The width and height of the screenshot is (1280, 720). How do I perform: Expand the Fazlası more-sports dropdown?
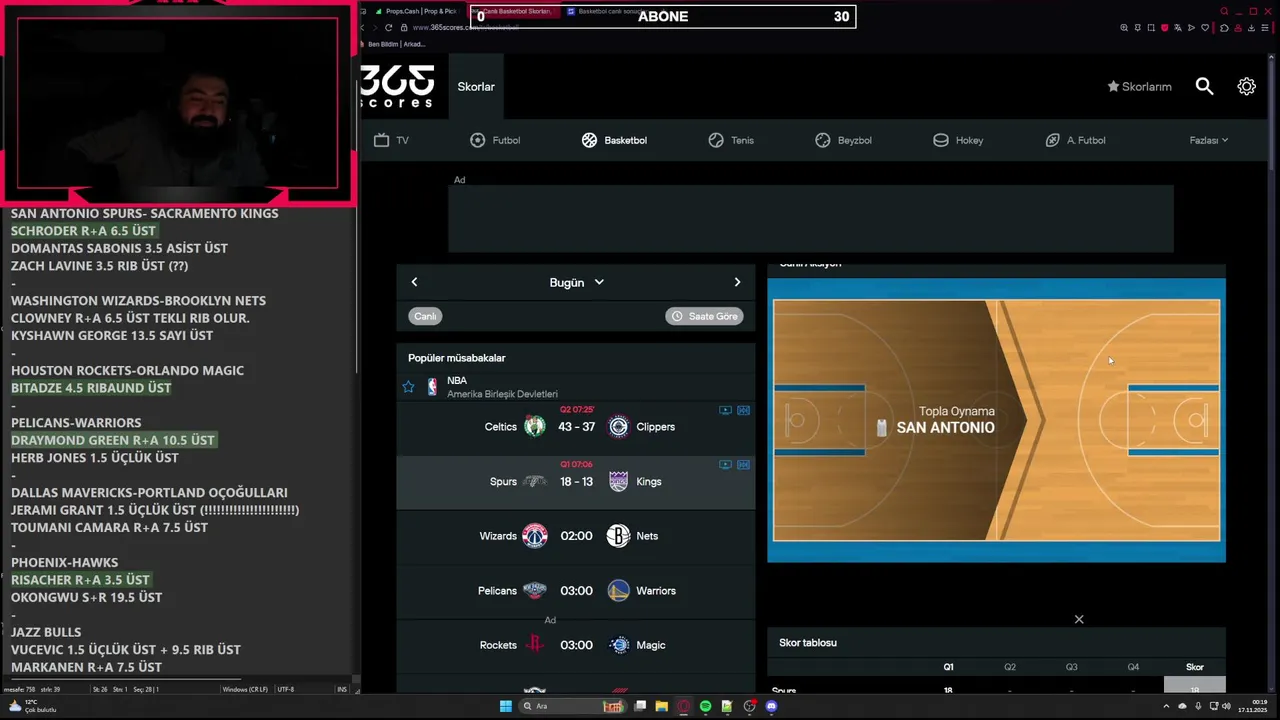click(1208, 140)
